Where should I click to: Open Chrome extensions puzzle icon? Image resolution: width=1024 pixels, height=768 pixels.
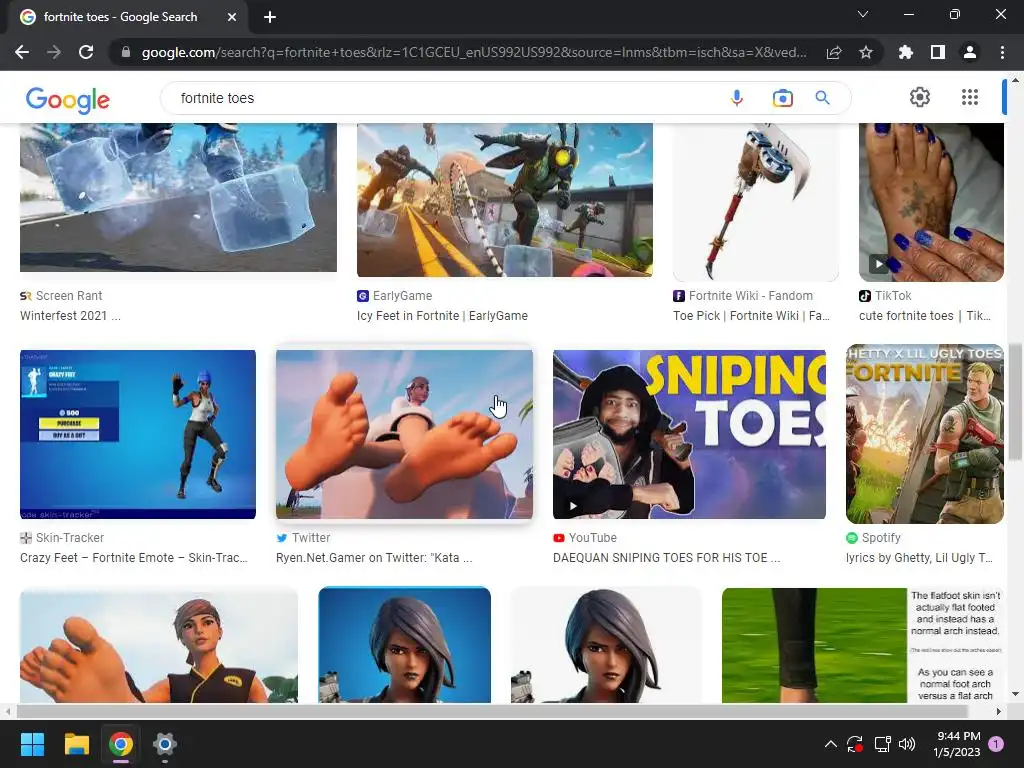tap(905, 52)
